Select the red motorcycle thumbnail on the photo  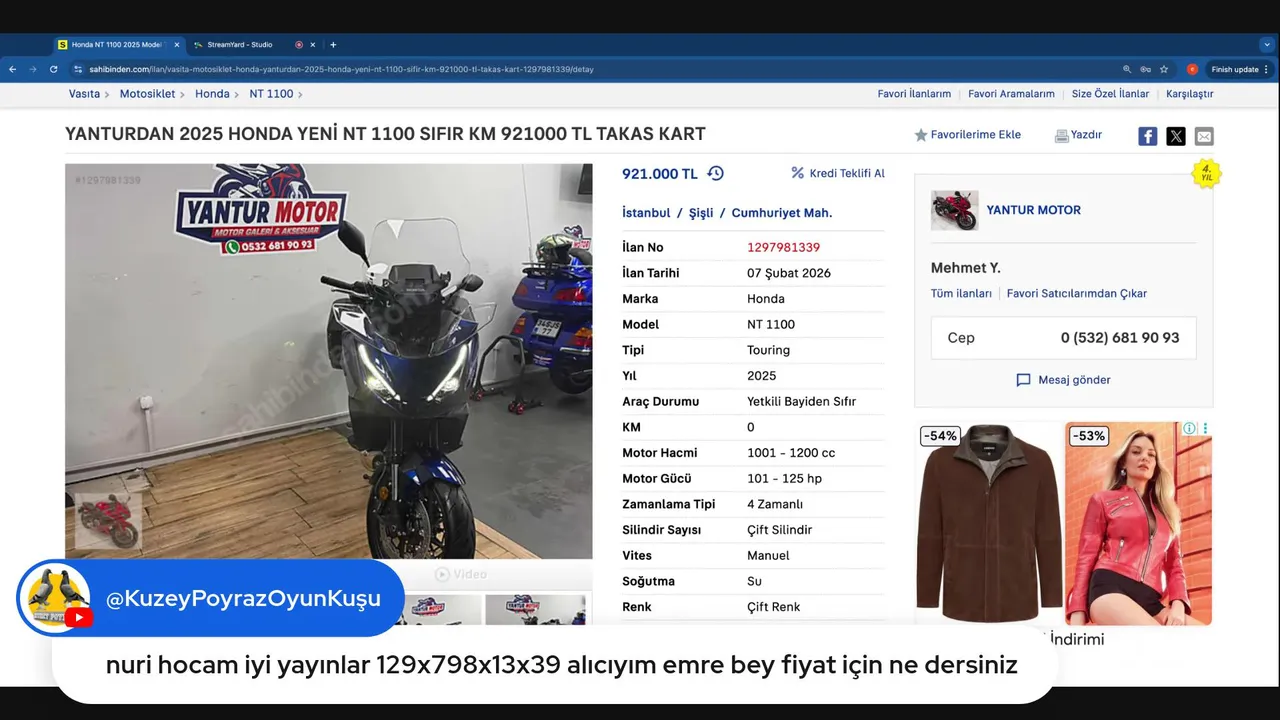click(108, 519)
